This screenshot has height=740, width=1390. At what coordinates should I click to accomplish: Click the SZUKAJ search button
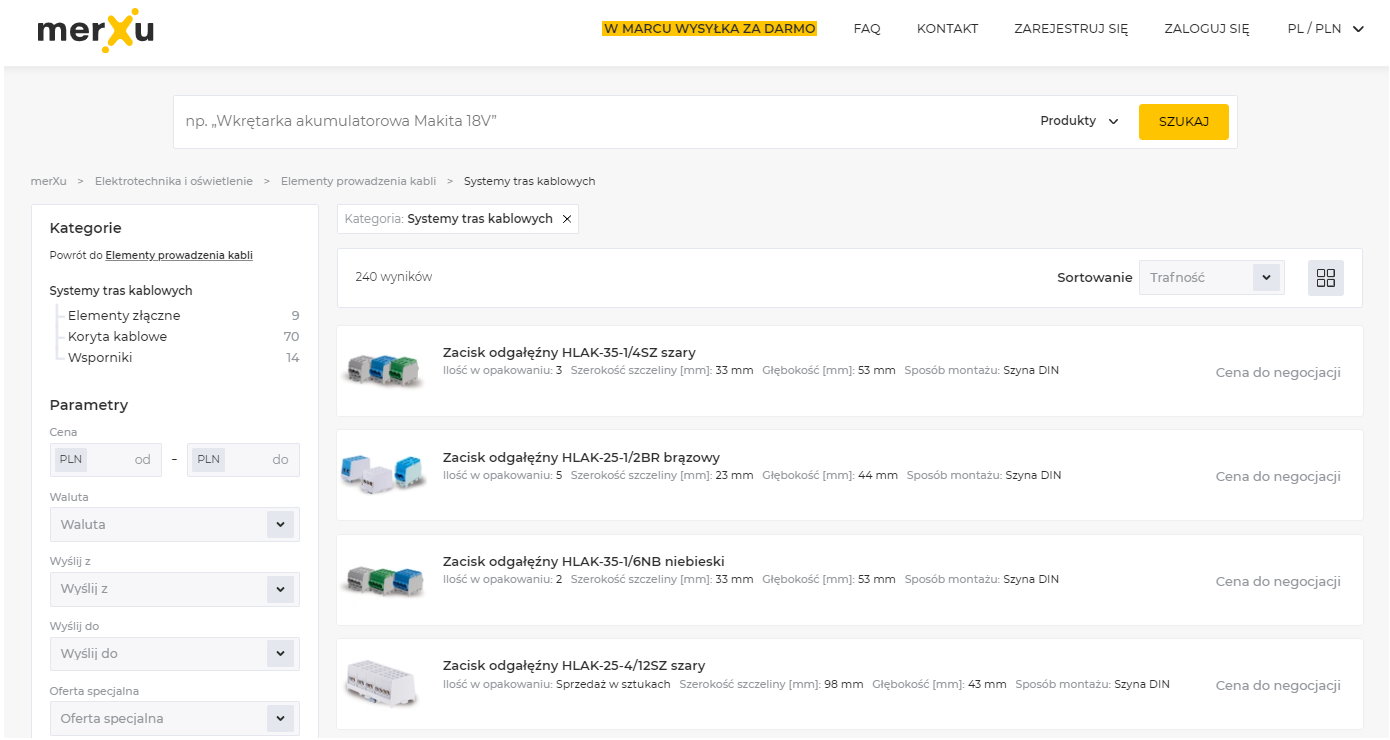(x=1184, y=122)
